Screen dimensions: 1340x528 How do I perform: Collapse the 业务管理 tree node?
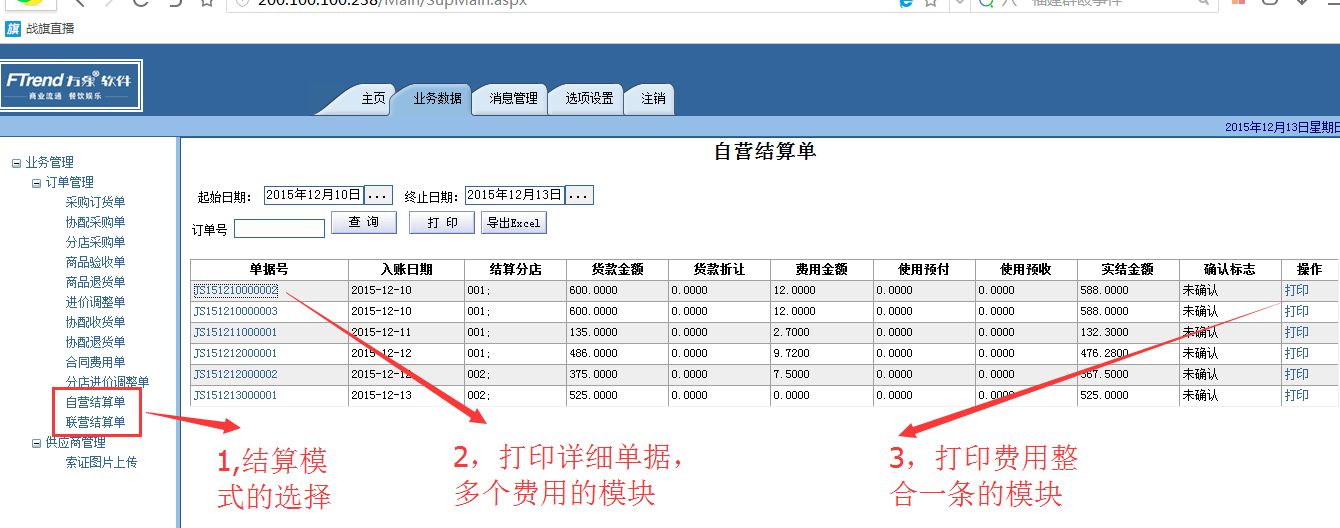(16, 163)
